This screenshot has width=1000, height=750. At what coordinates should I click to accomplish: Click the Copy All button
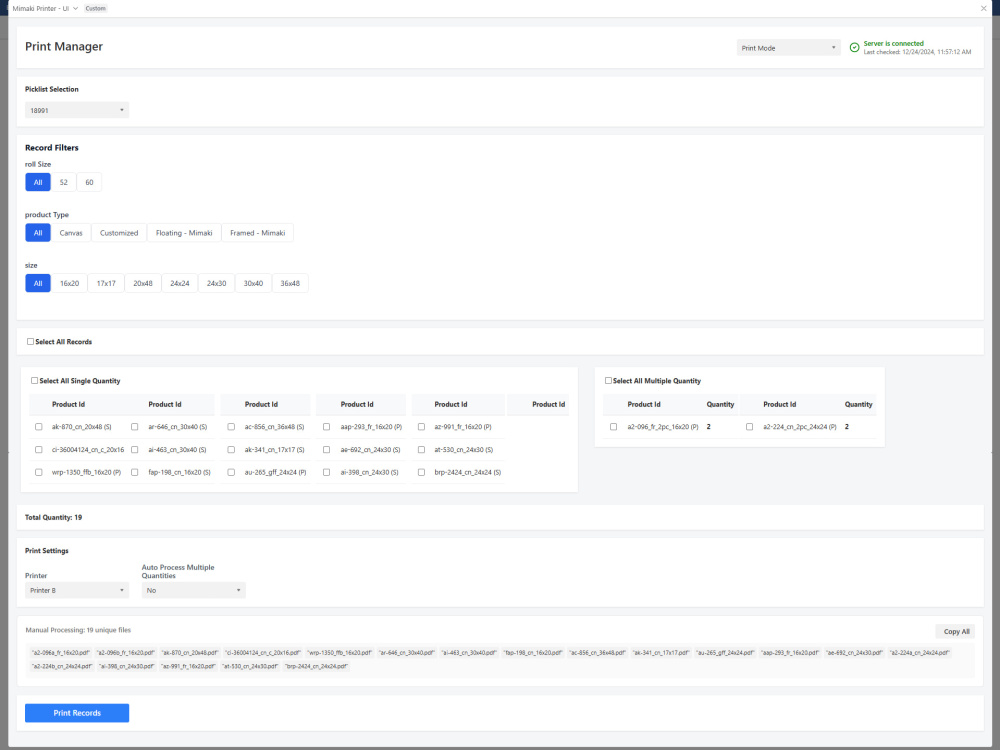pyautogui.click(x=955, y=631)
